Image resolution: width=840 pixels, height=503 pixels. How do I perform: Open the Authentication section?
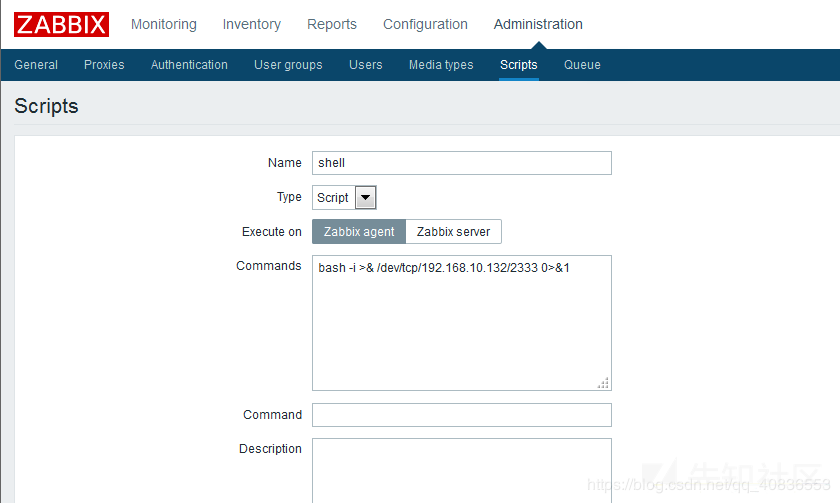click(189, 65)
